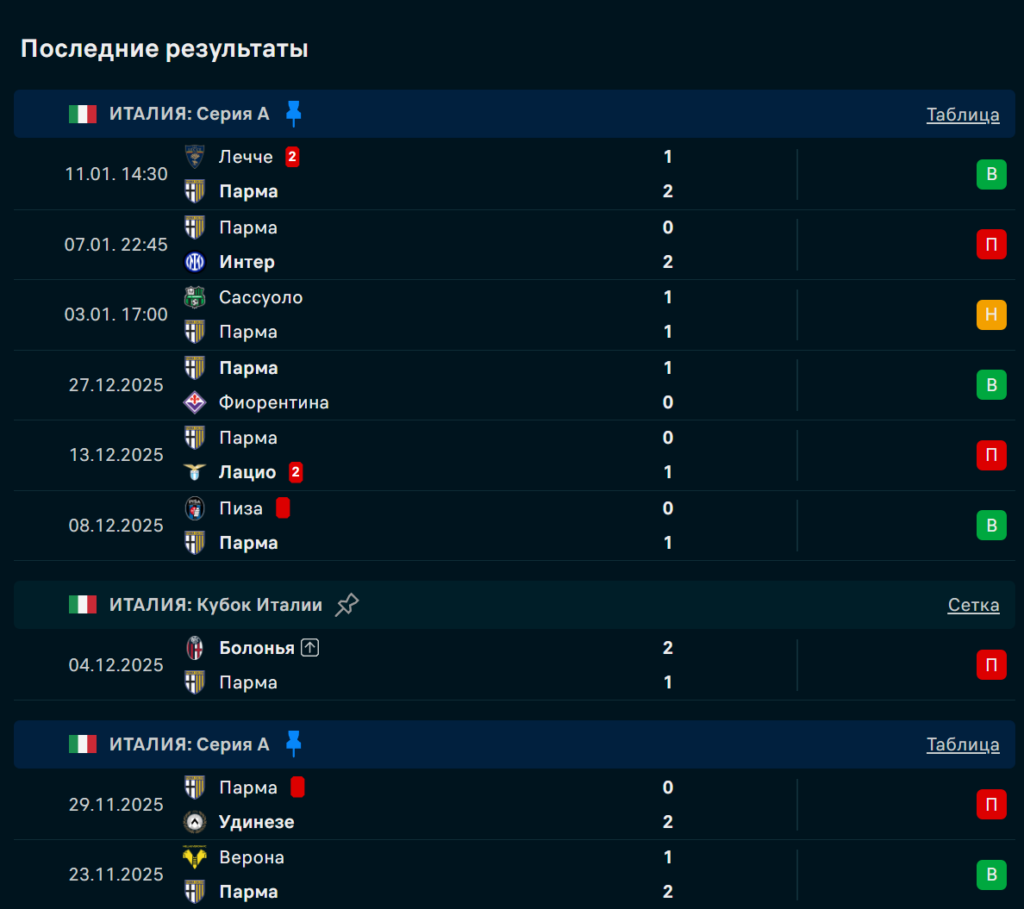1024x909 pixels.
Task: Toggle pin on the lower Серия А header
Action: tap(293, 744)
